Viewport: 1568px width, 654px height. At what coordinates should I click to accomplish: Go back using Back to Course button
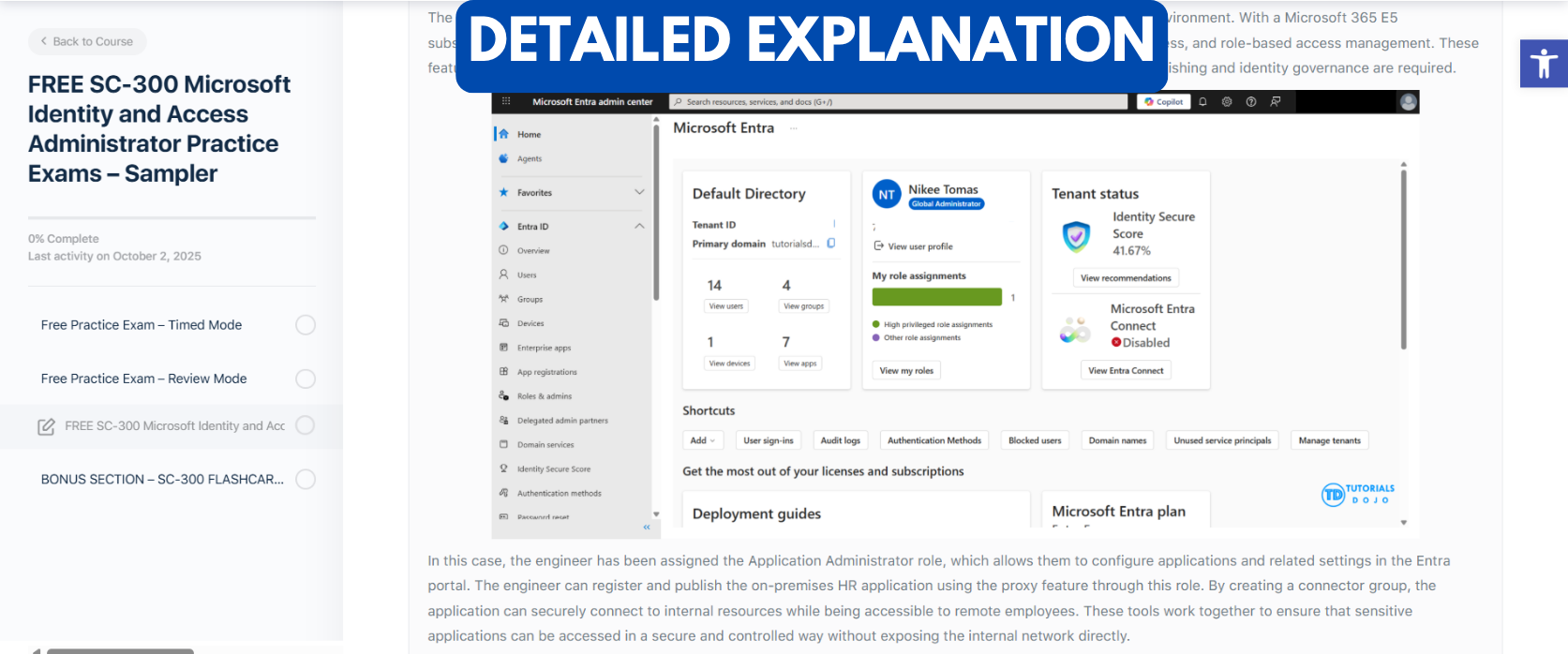pyautogui.click(x=87, y=41)
